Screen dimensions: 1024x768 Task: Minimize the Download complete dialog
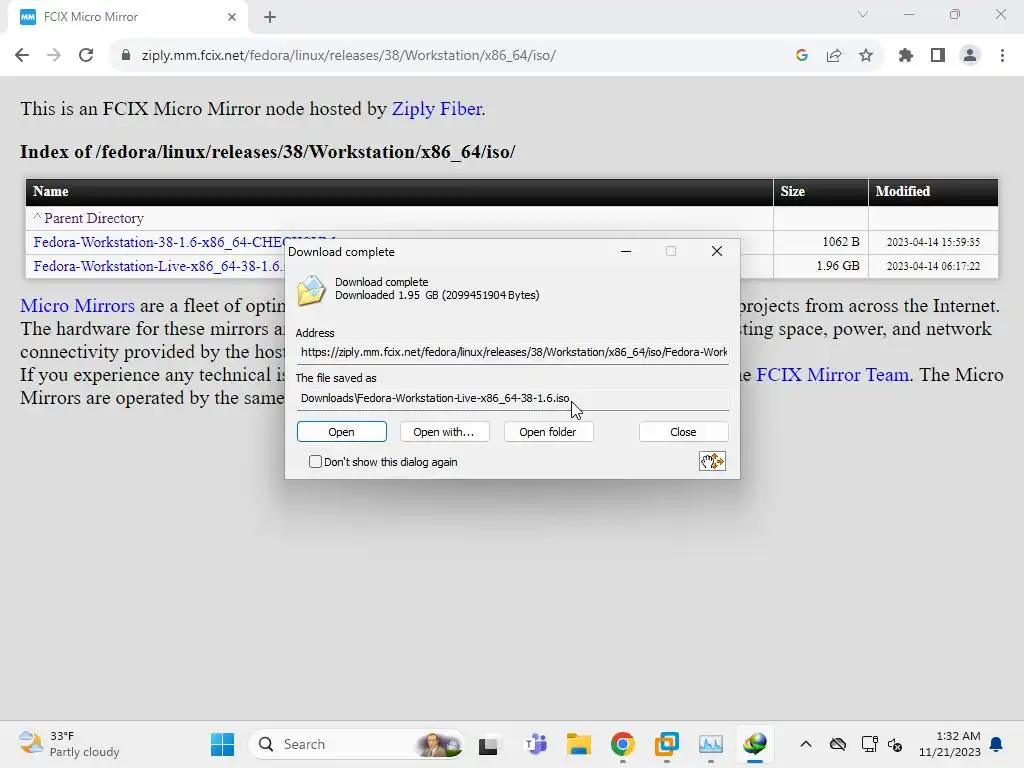coord(626,251)
